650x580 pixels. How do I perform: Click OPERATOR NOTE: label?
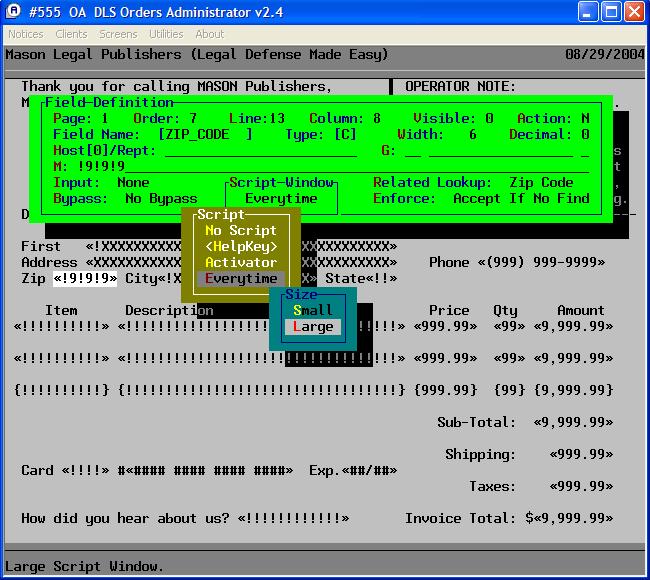click(460, 86)
